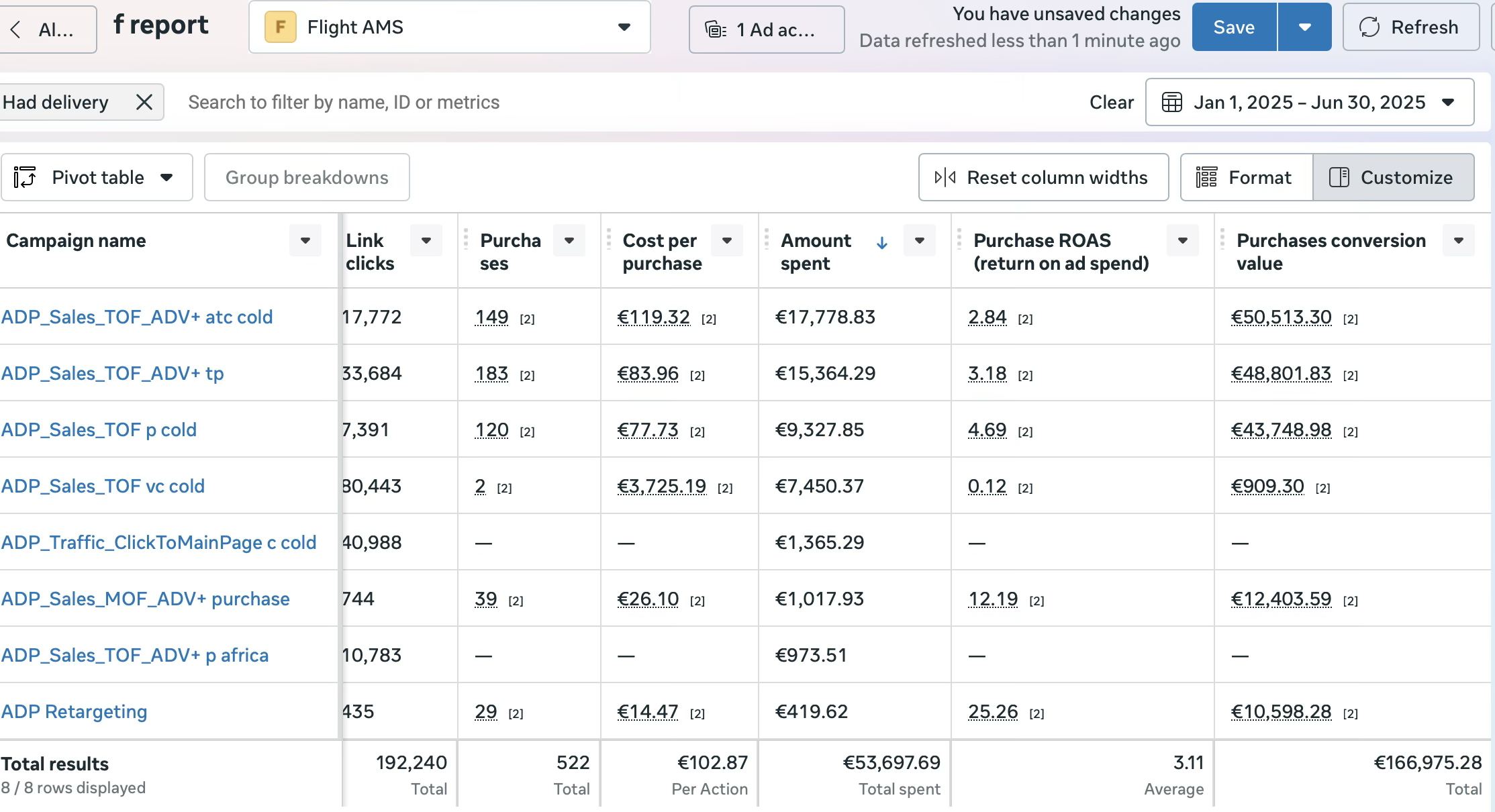Open the Format options
1495x812 pixels.
coord(1246,177)
